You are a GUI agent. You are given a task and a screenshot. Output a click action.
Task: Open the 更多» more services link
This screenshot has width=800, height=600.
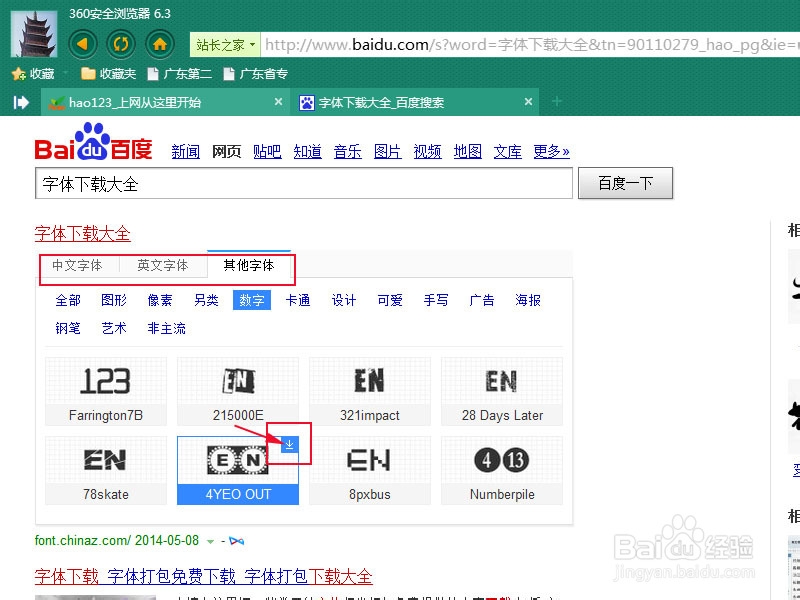(552, 152)
